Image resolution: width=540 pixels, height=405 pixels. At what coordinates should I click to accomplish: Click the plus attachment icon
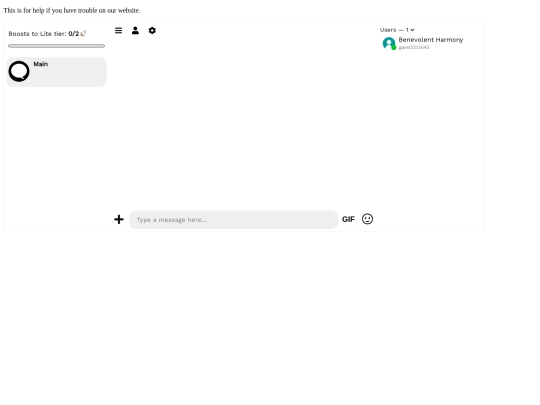[x=119, y=219]
